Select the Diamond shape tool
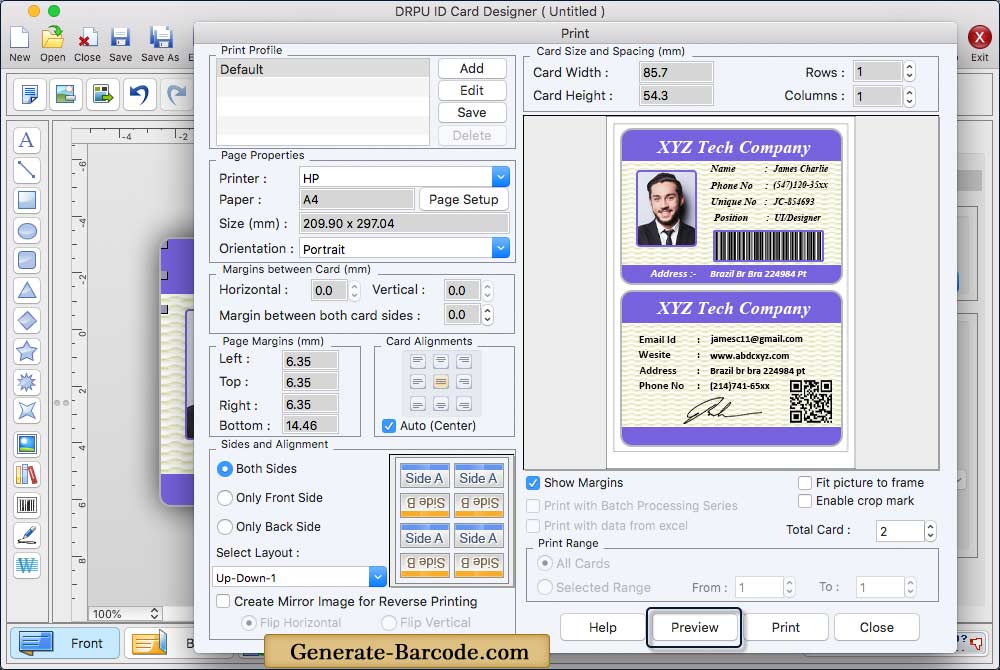This screenshot has width=1000, height=670. click(x=27, y=320)
